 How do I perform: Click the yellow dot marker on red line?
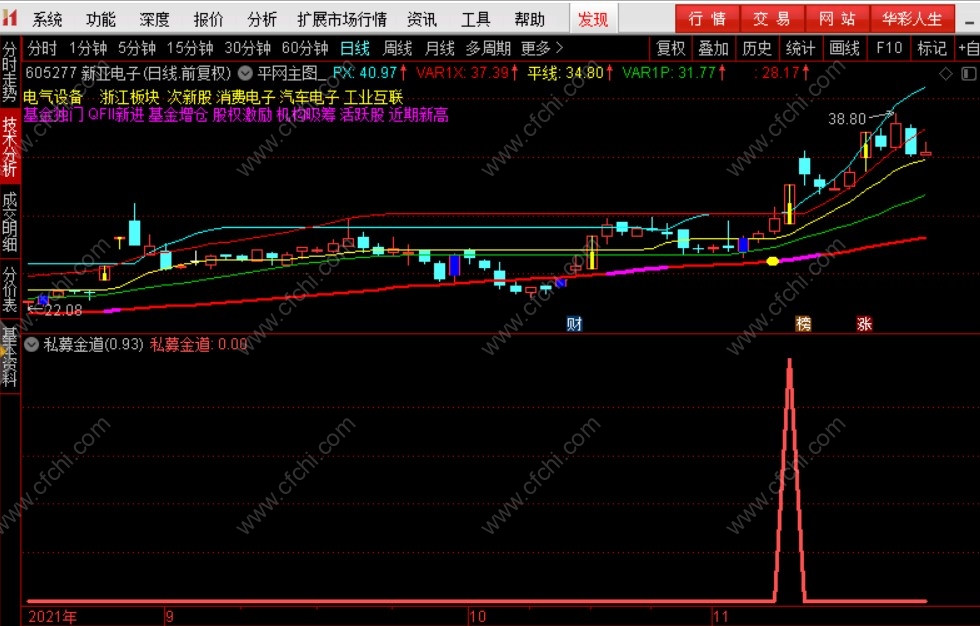tap(773, 261)
